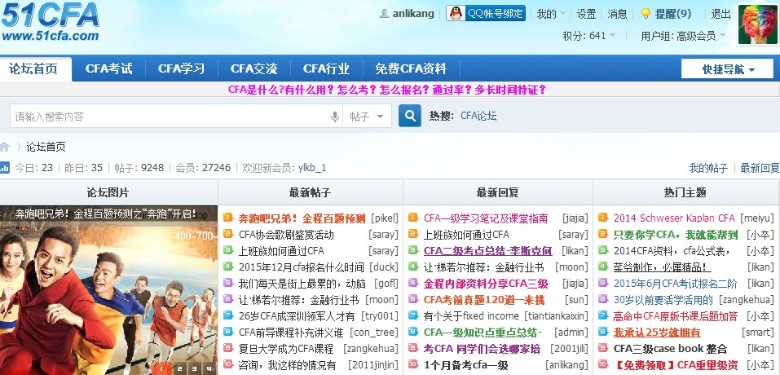Viewport: 780px width, 375px height.
Task: Select slideshow page 2 indicator
Action: coord(178,369)
